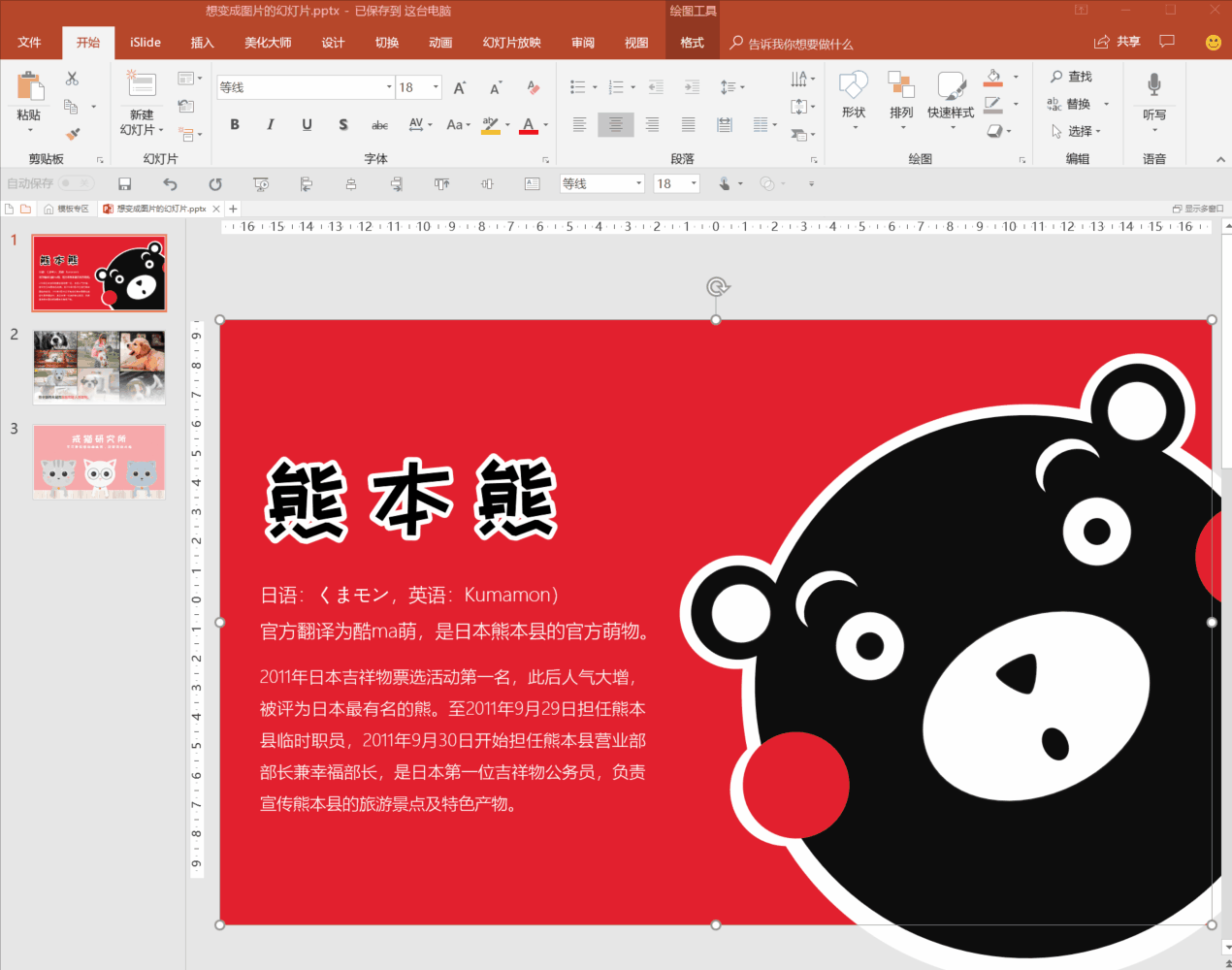1232x970 pixels.
Task: Expand the 新建幻灯片 dropdown arrow
Action: (160, 130)
